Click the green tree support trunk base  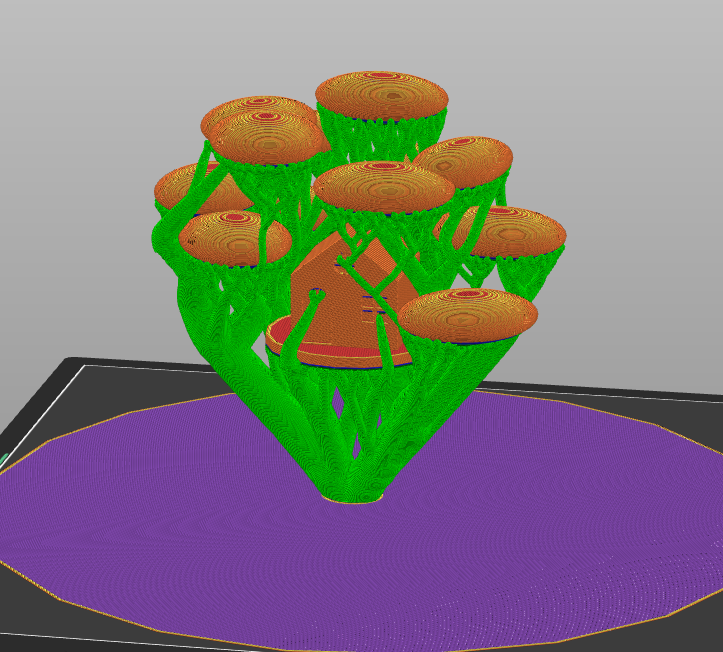[x=350, y=480]
